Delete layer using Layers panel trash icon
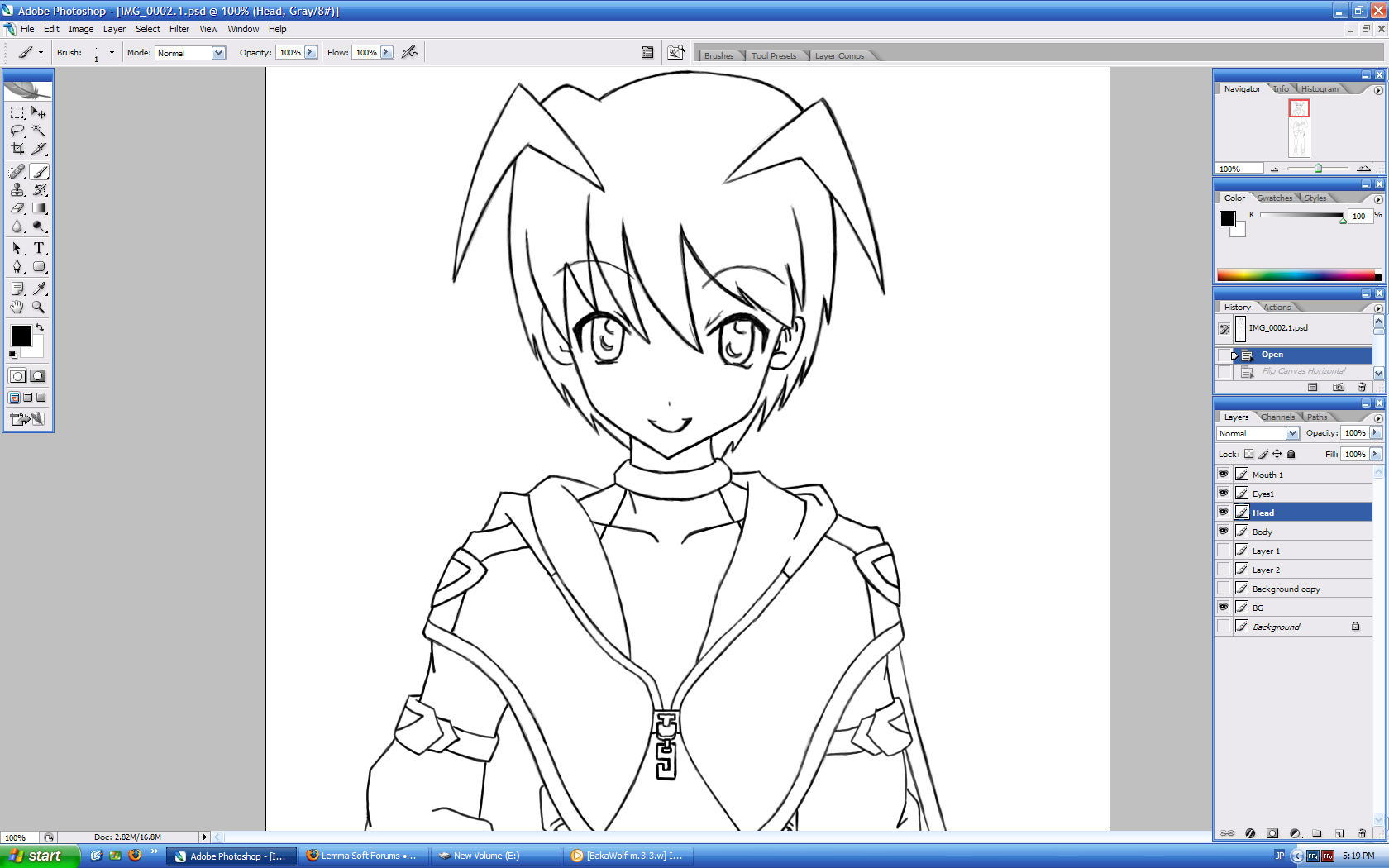Image resolution: width=1389 pixels, height=868 pixels. (1362, 833)
